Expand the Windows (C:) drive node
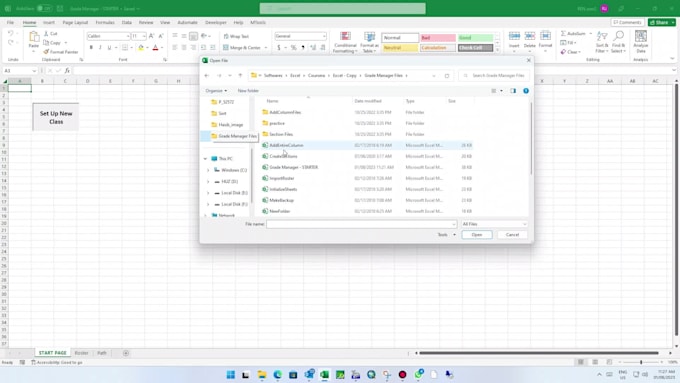Viewport: 680px width, 383px height. 208,170
